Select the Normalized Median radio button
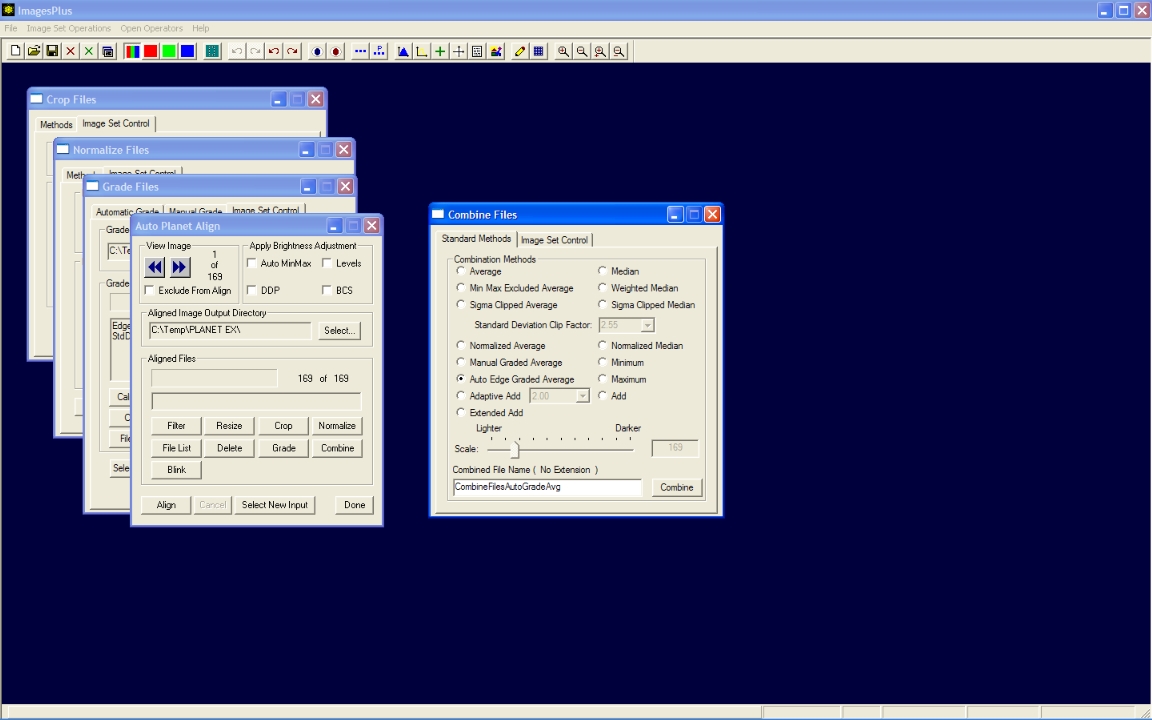This screenshot has width=1152, height=720. click(602, 345)
